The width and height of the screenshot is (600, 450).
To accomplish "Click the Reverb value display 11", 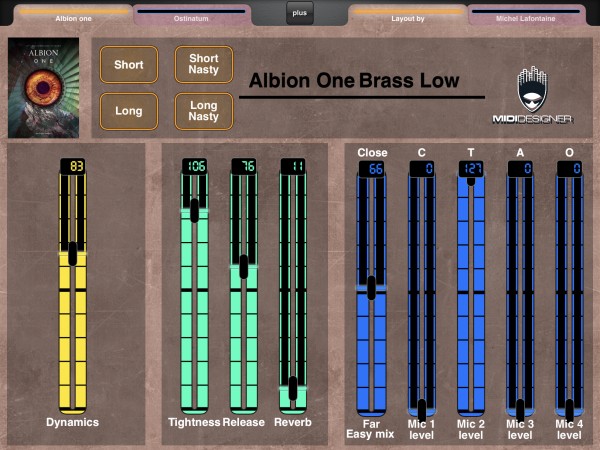I will pos(293,166).
